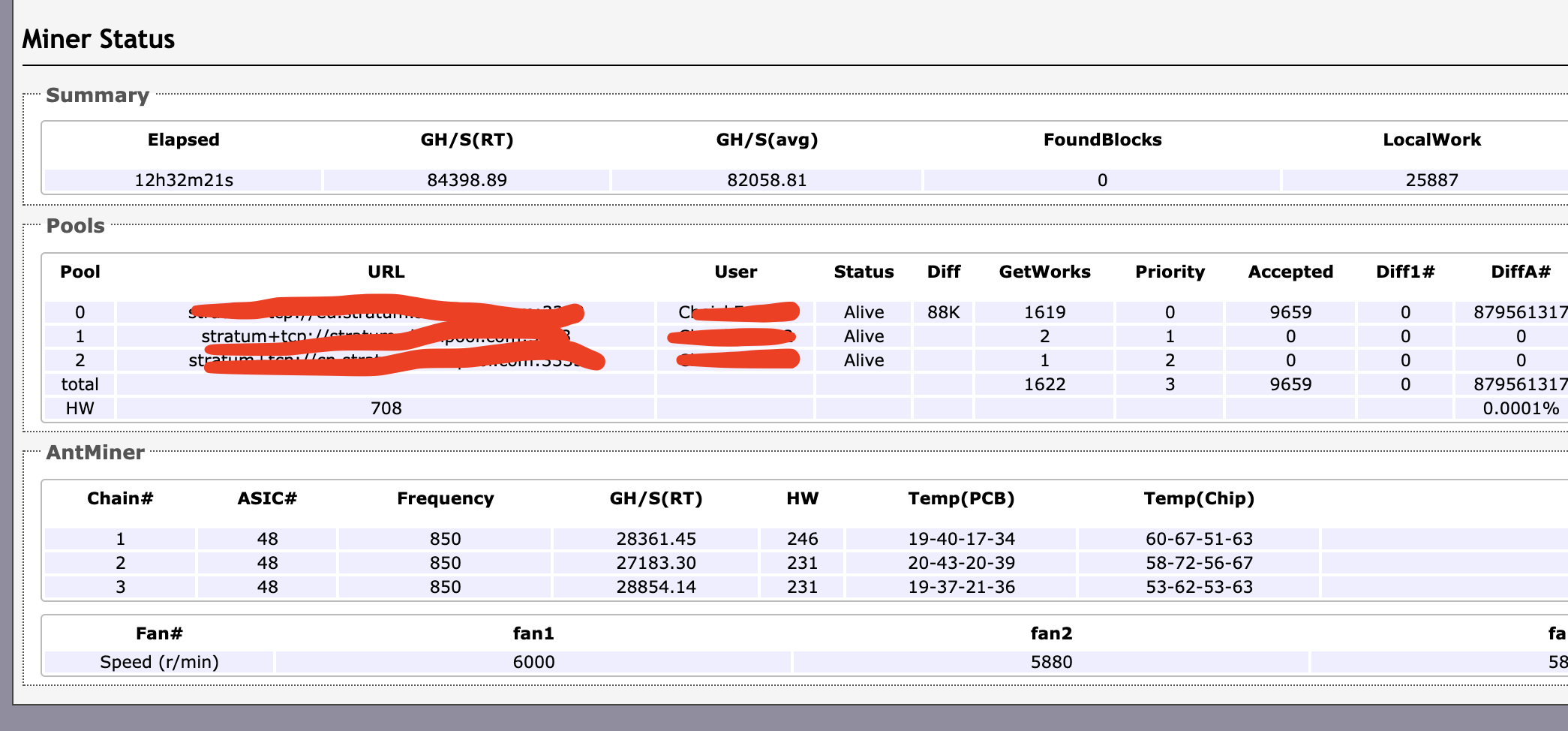The width and height of the screenshot is (1568, 731).
Task: Click the Elapsed column header
Action: point(184,140)
